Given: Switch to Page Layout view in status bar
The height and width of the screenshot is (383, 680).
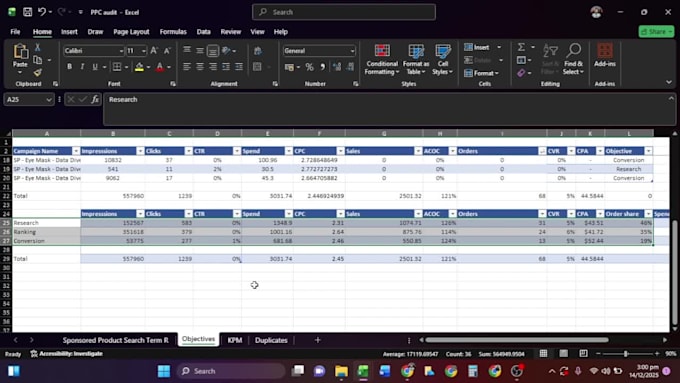Looking at the screenshot, I should pyautogui.click(x=563, y=354).
